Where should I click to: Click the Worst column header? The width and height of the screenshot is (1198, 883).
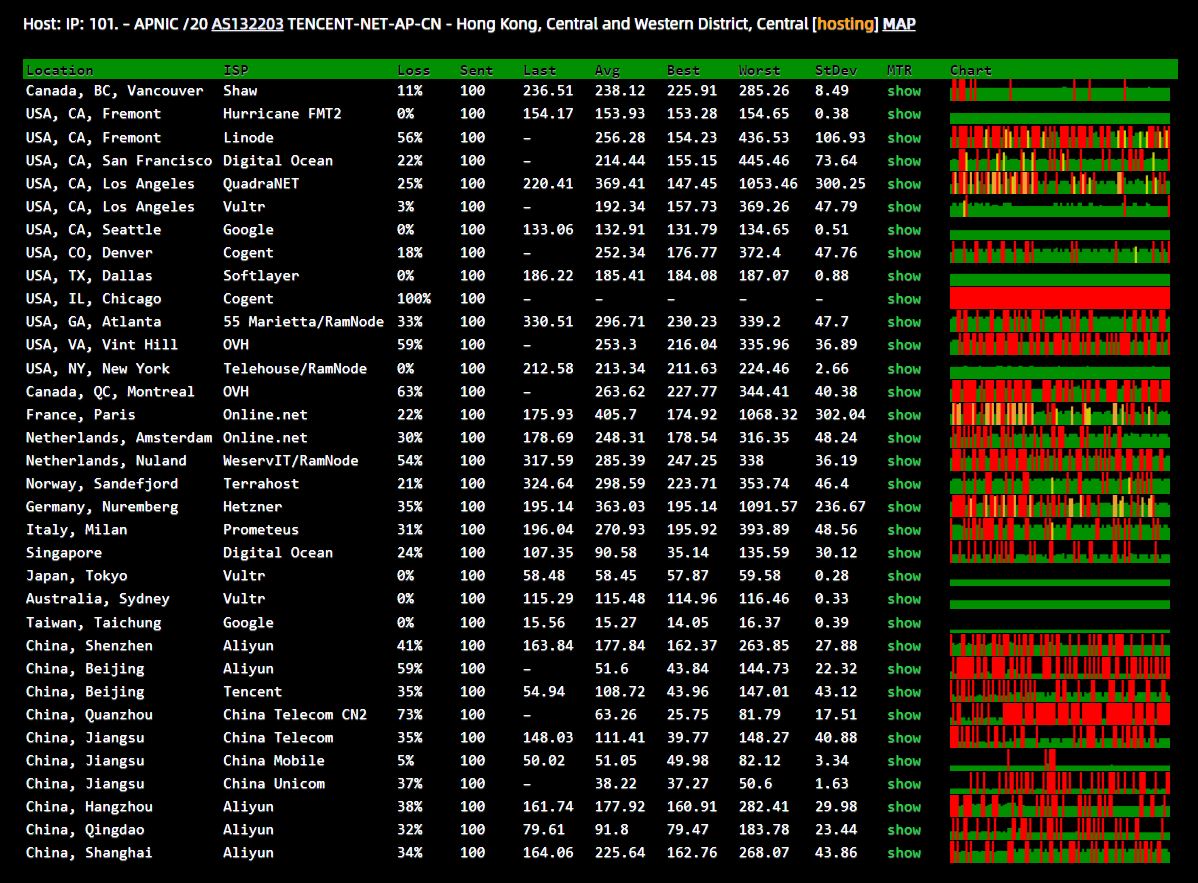pyautogui.click(x=759, y=70)
